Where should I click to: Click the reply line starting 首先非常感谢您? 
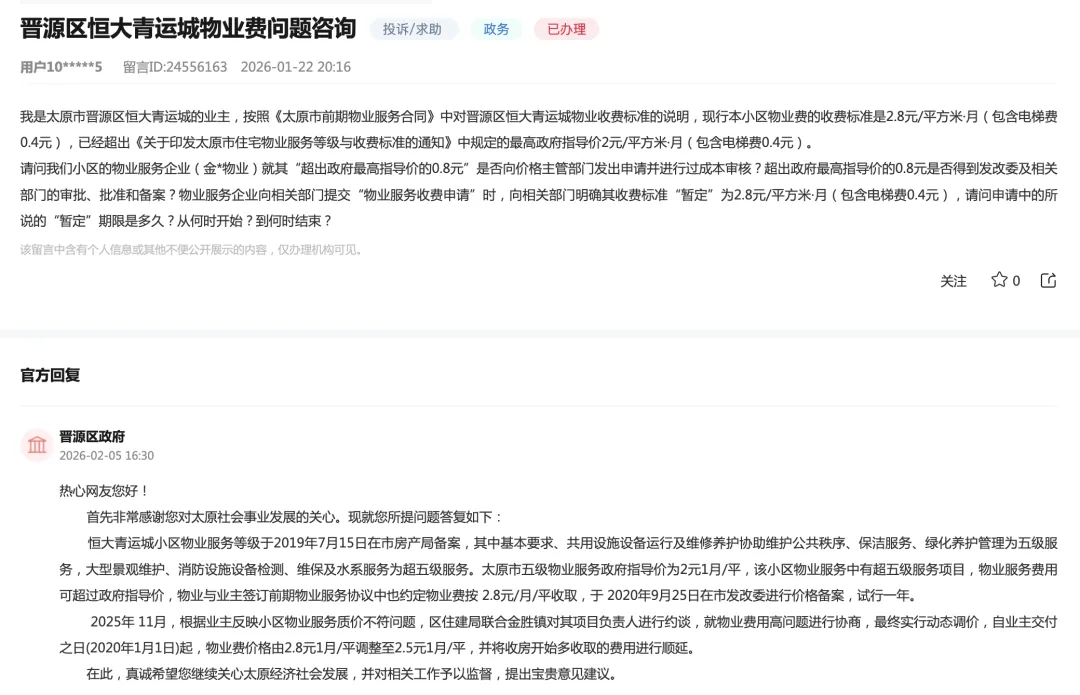tap(295, 517)
